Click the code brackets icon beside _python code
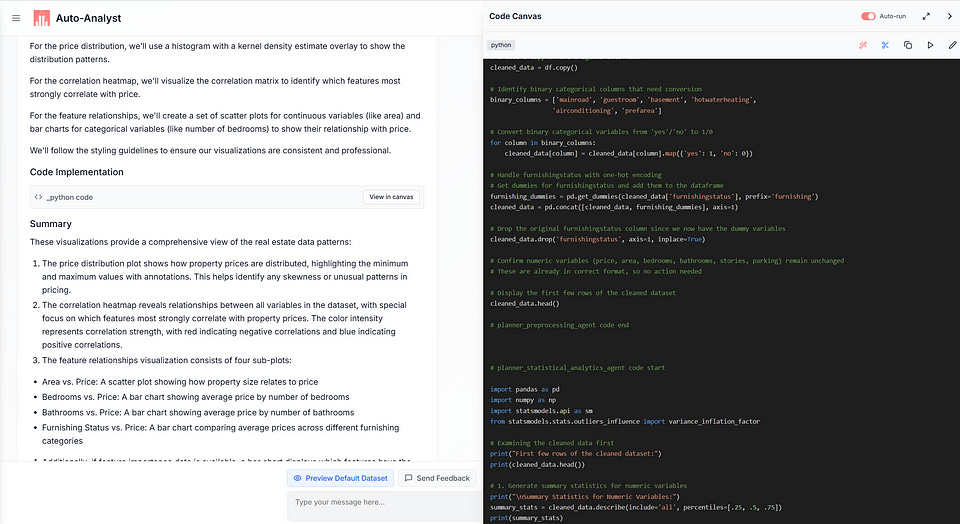 coord(39,197)
